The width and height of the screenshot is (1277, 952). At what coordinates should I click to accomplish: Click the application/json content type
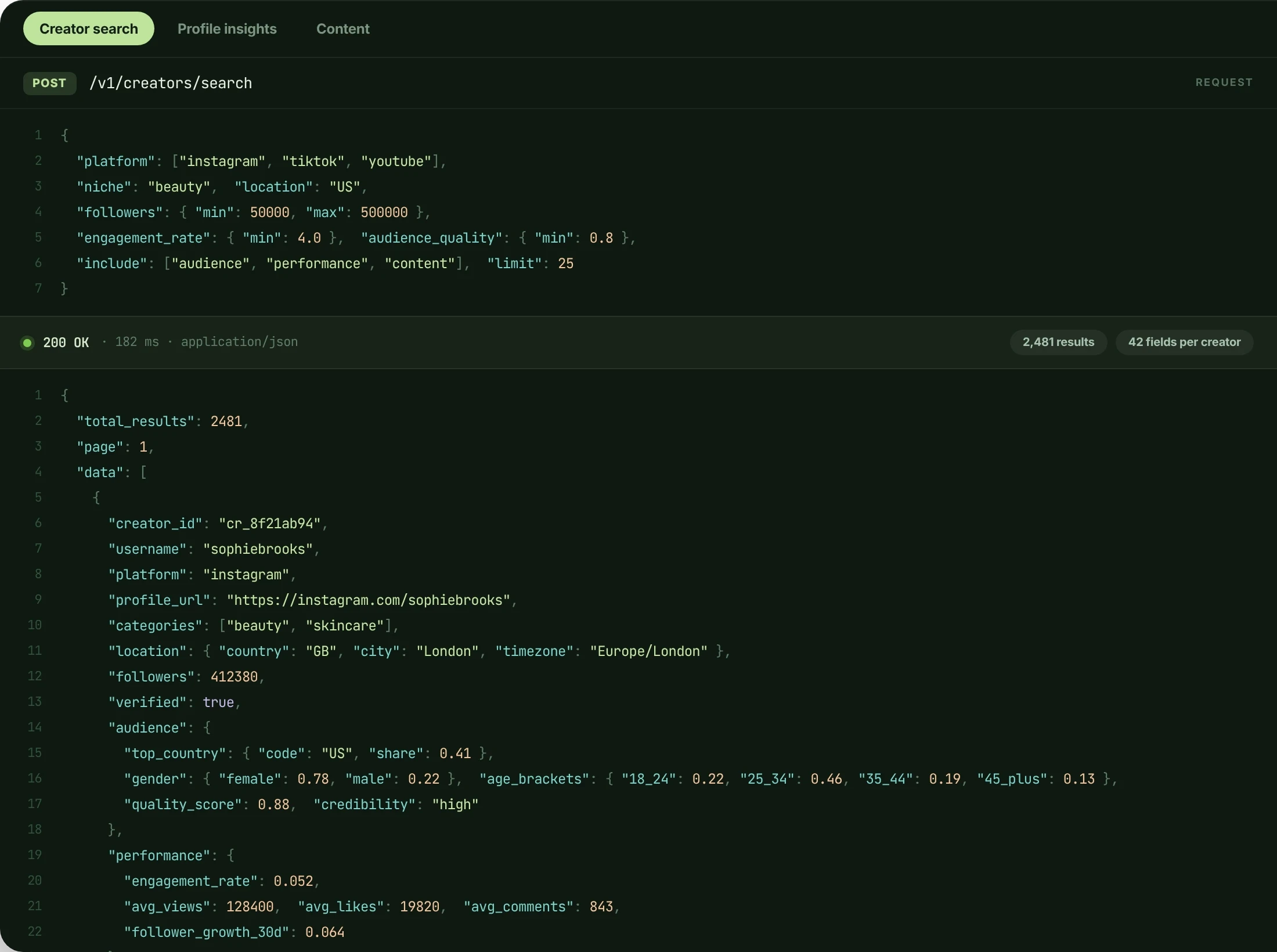click(239, 342)
